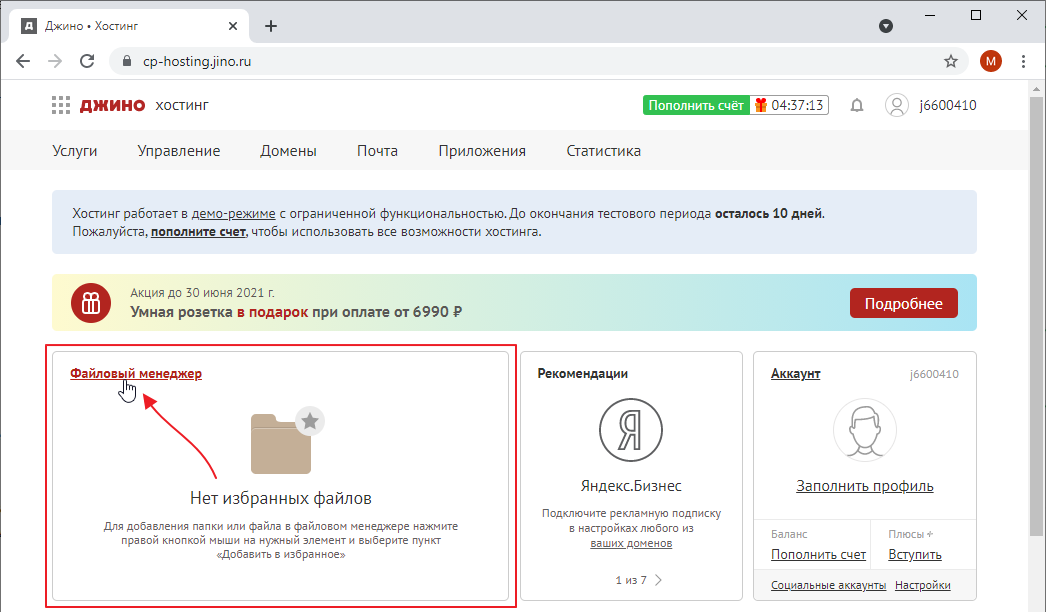This screenshot has width=1046, height=612.
Task: Open the Jino services grid menu icon
Action: 61,105
